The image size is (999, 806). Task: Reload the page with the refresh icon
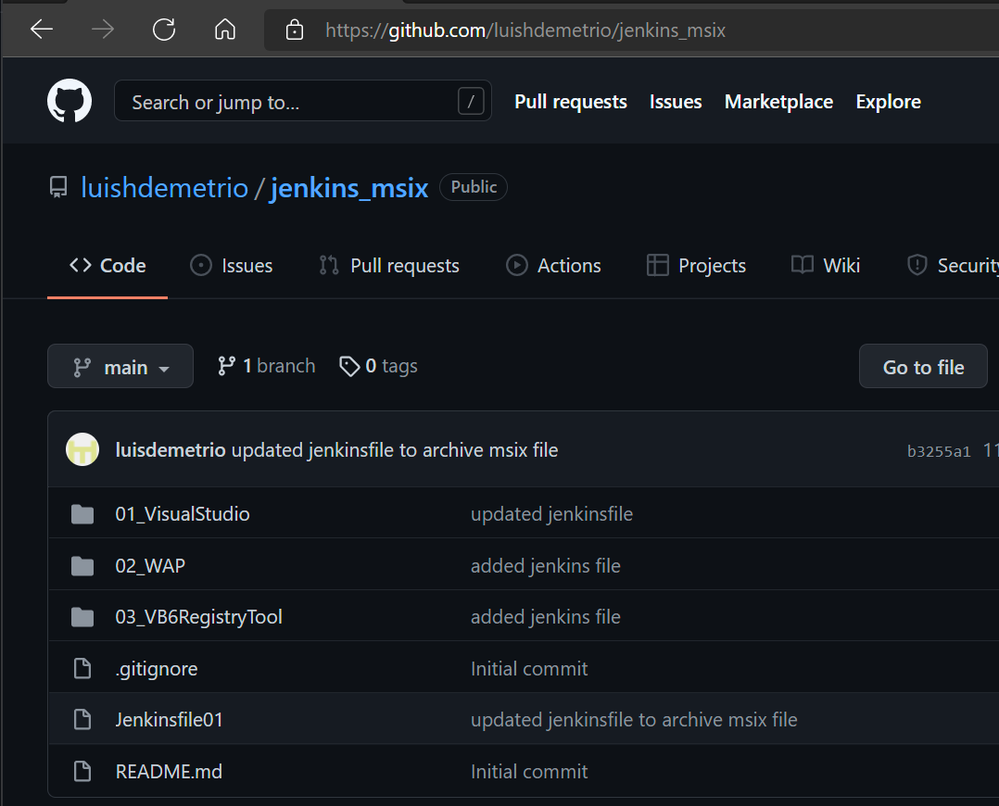pyautogui.click(x=164, y=29)
